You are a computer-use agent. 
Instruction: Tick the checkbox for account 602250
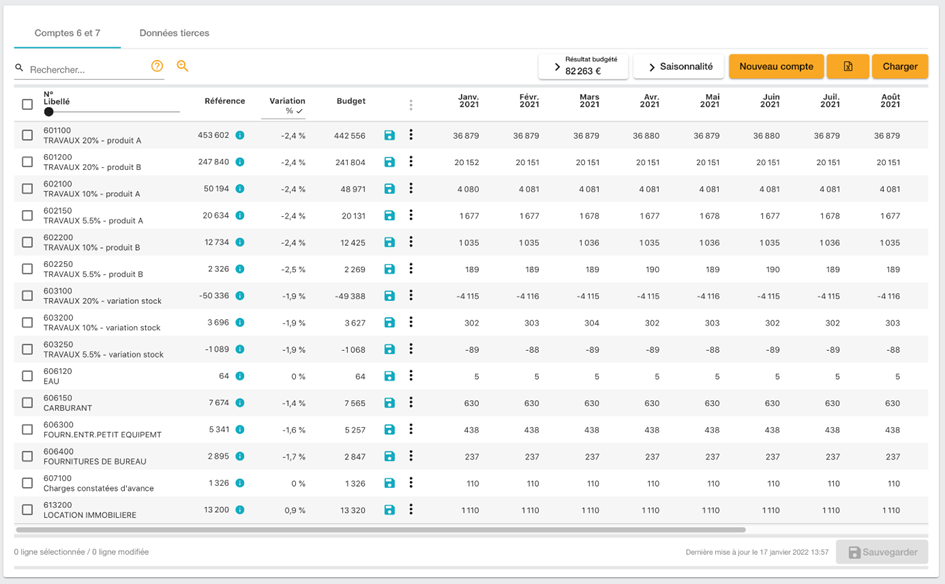tap(27, 269)
